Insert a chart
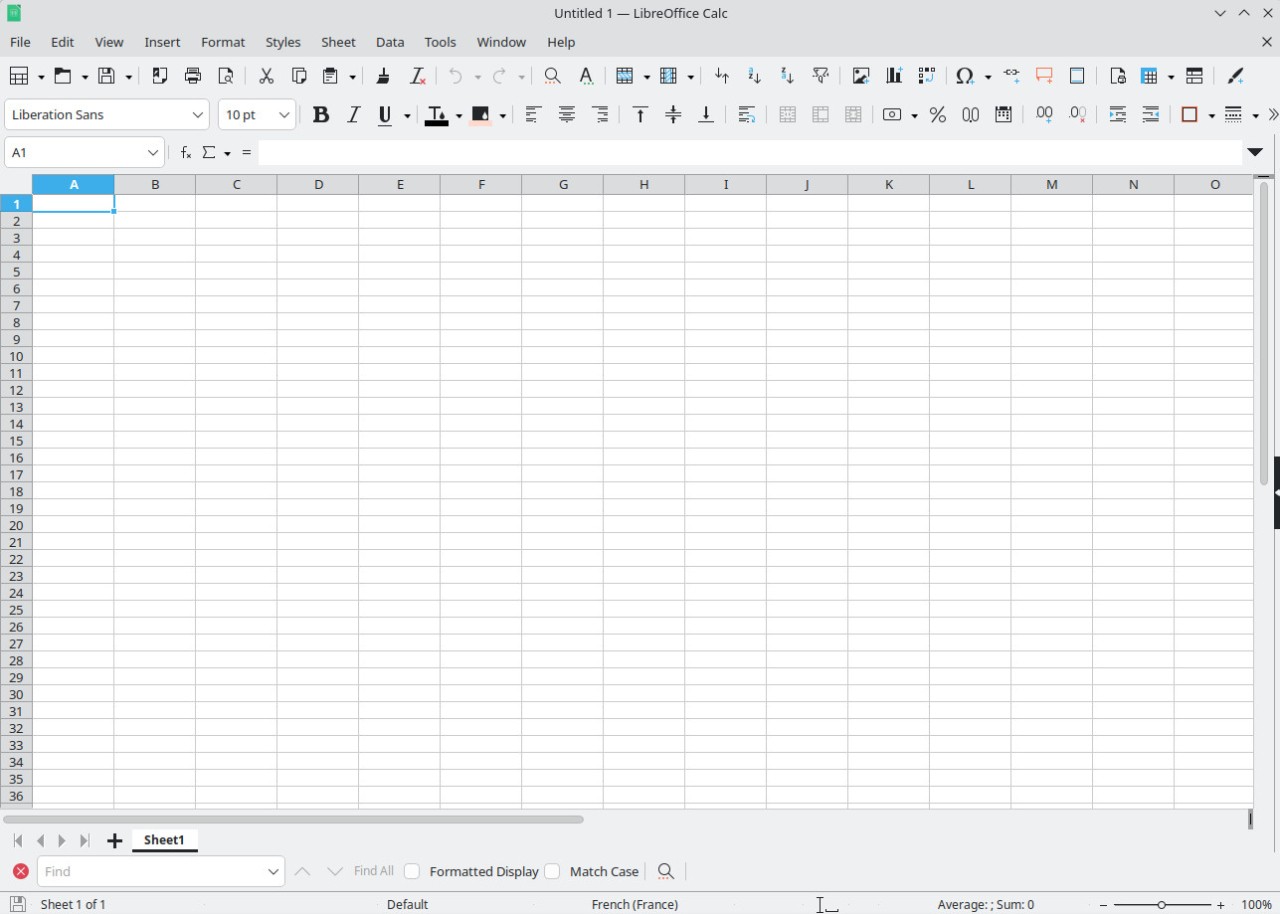The image size is (1280, 914). click(893, 76)
